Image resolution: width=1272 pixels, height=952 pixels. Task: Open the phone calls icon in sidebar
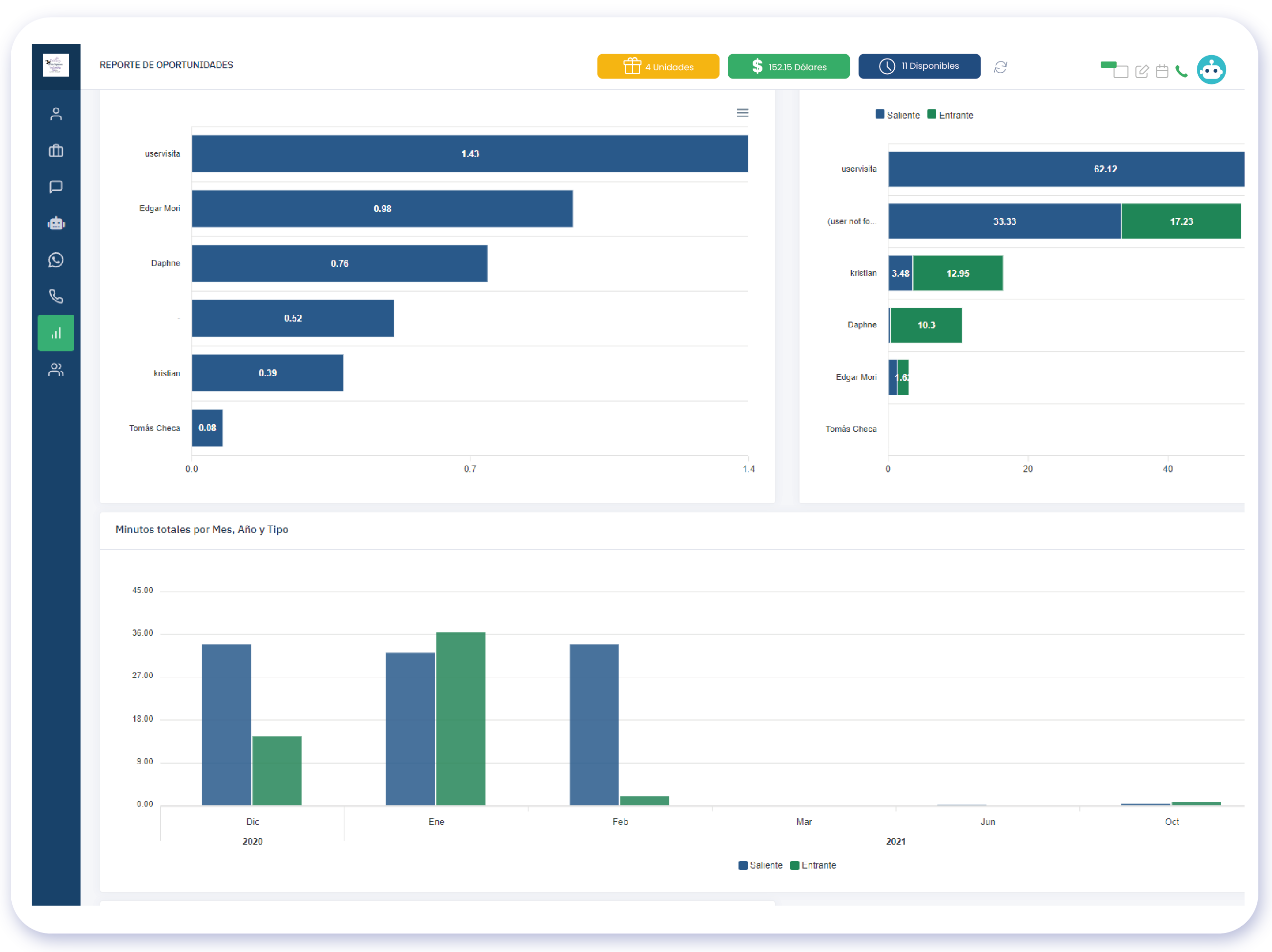[x=56, y=296]
